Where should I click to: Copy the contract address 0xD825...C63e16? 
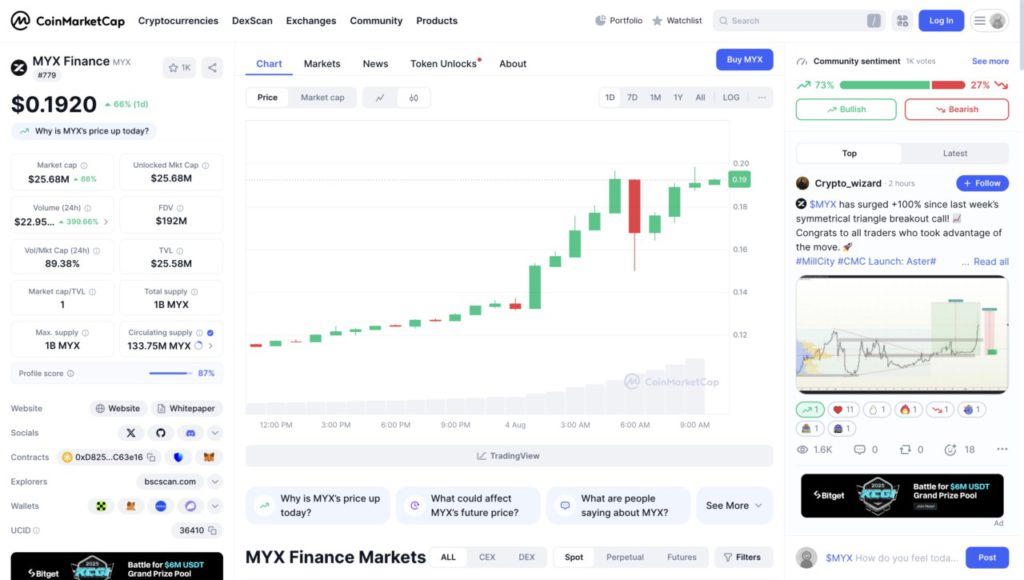point(152,457)
